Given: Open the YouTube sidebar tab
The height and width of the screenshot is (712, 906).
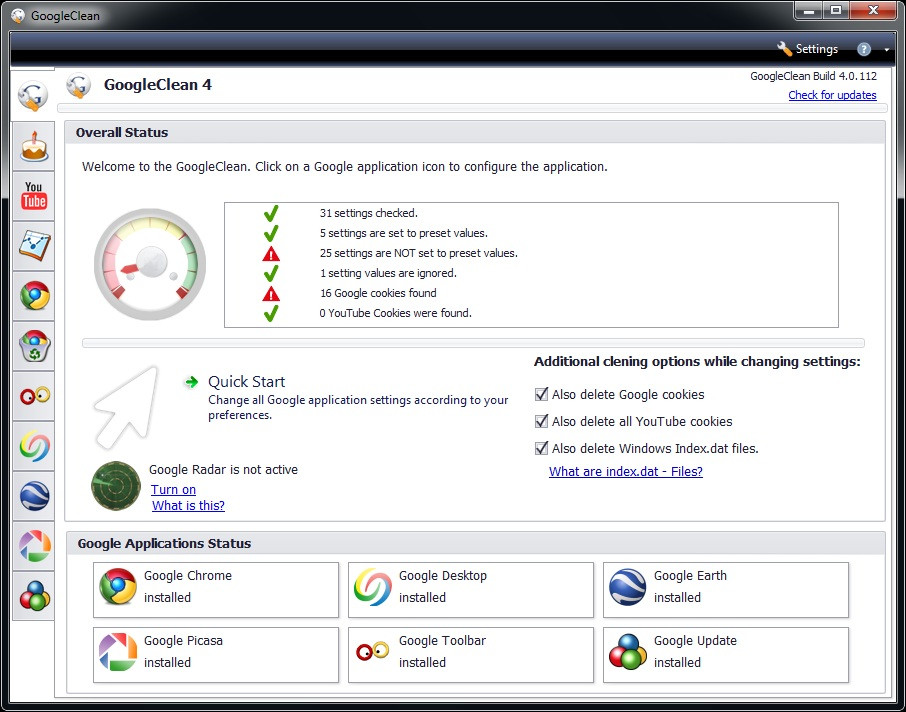Looking at the screenshot, I should click(34, 195).
